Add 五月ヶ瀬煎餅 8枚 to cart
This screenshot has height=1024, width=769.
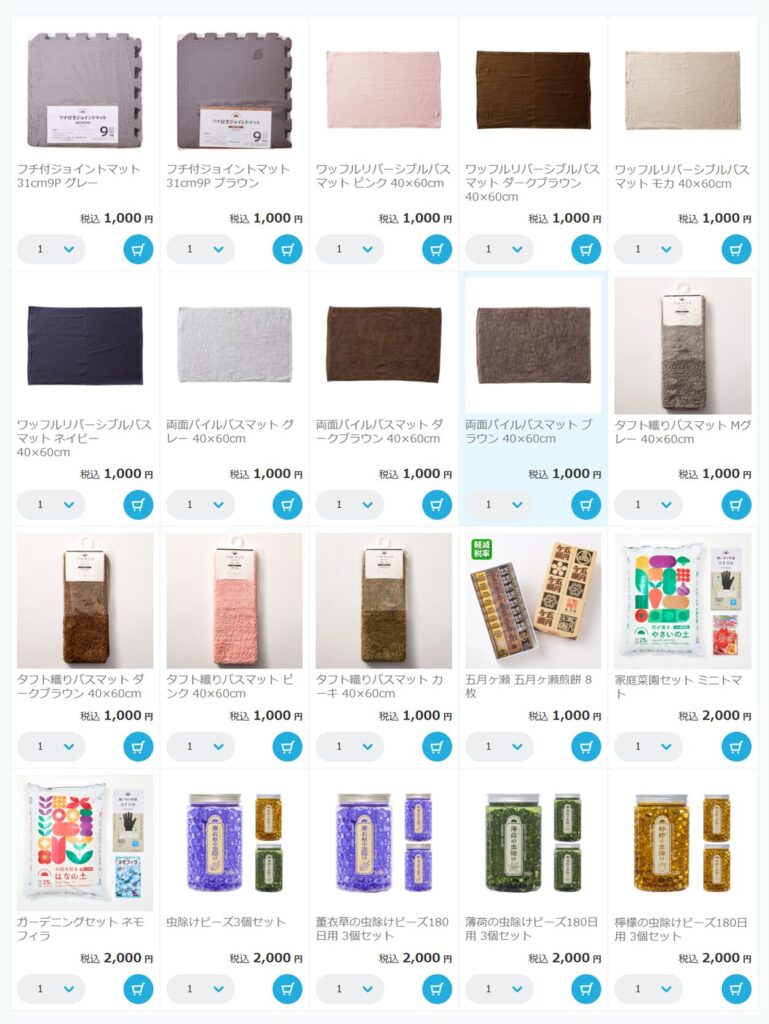(586, 746)
